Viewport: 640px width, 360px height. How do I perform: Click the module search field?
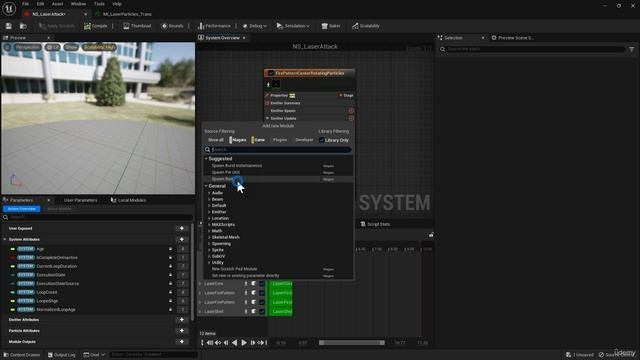pos(278,150)
